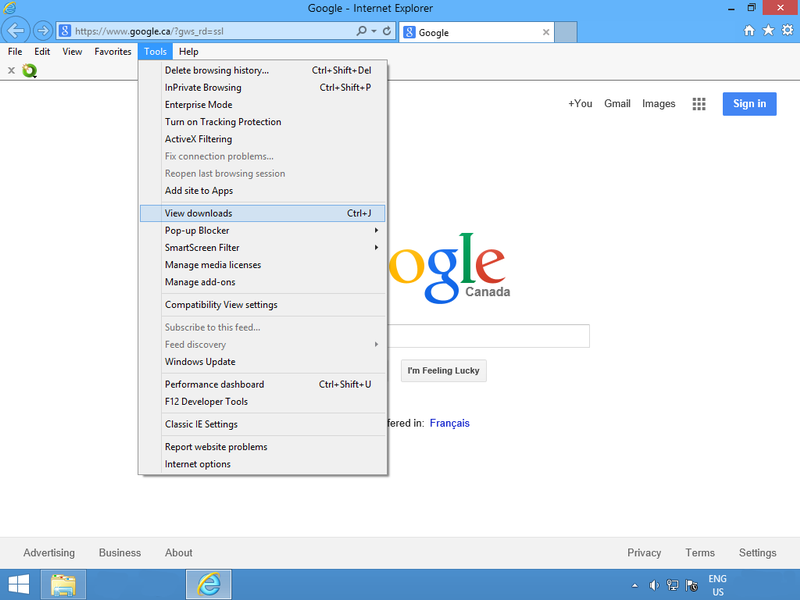Open Compatibility View settings
The height and width of the screenshot is (600, 800).
point(263,305)
